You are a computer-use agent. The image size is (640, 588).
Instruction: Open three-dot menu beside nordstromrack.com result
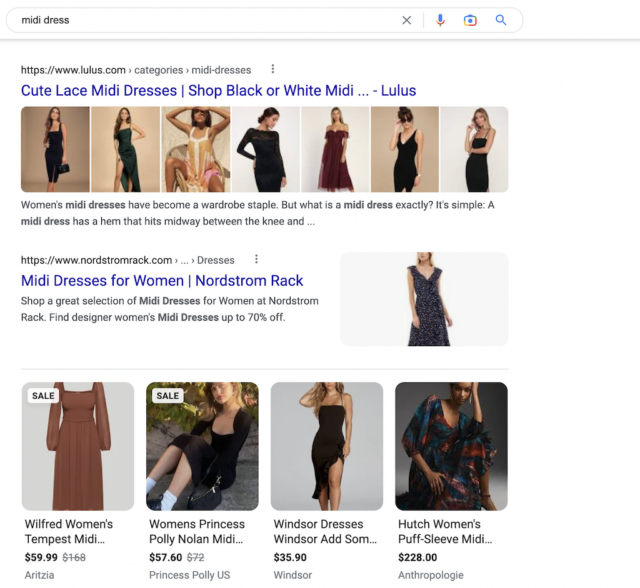coord(256,259)
